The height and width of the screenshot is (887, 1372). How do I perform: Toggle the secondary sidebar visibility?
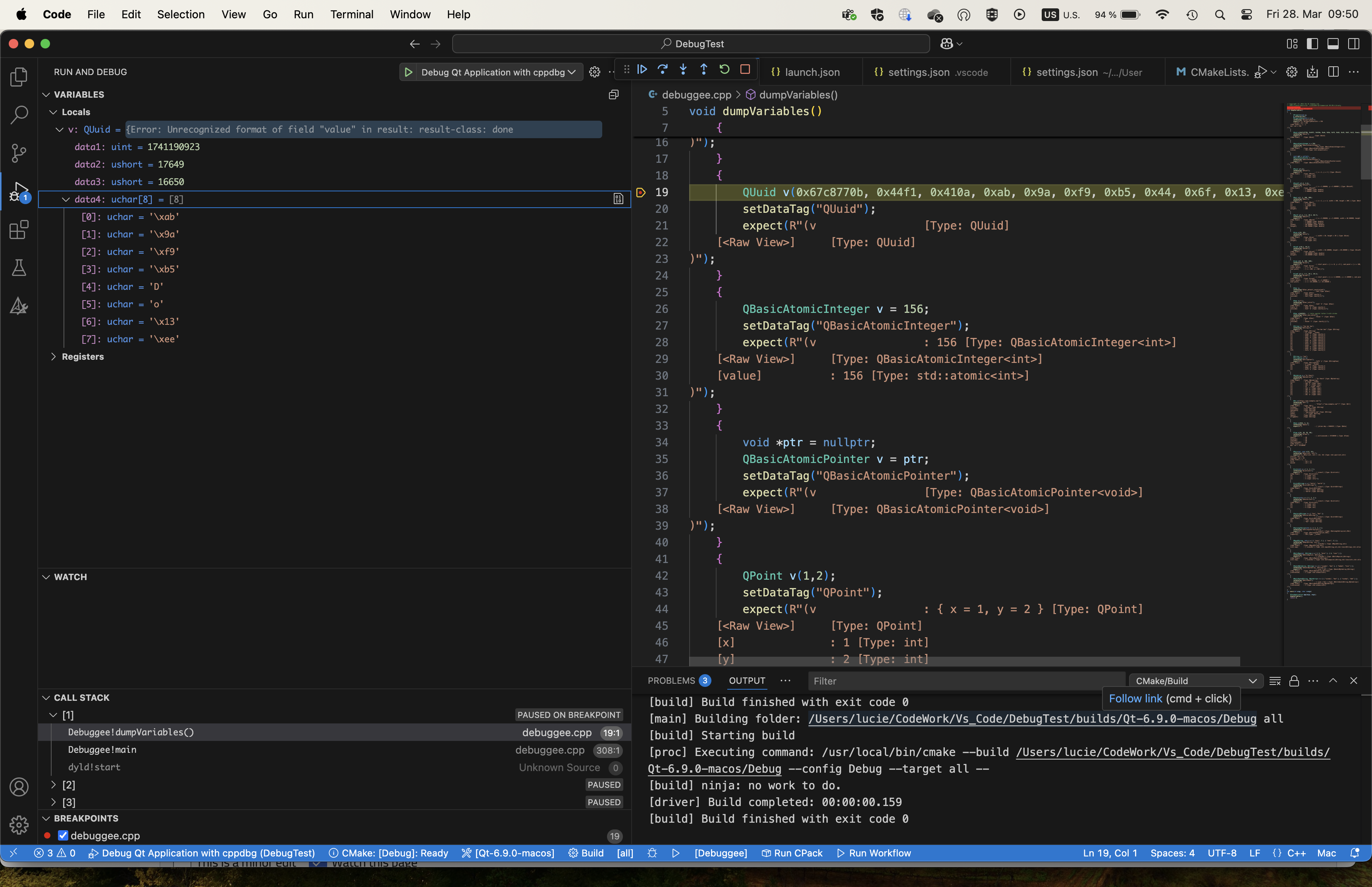pos(1354,44)
